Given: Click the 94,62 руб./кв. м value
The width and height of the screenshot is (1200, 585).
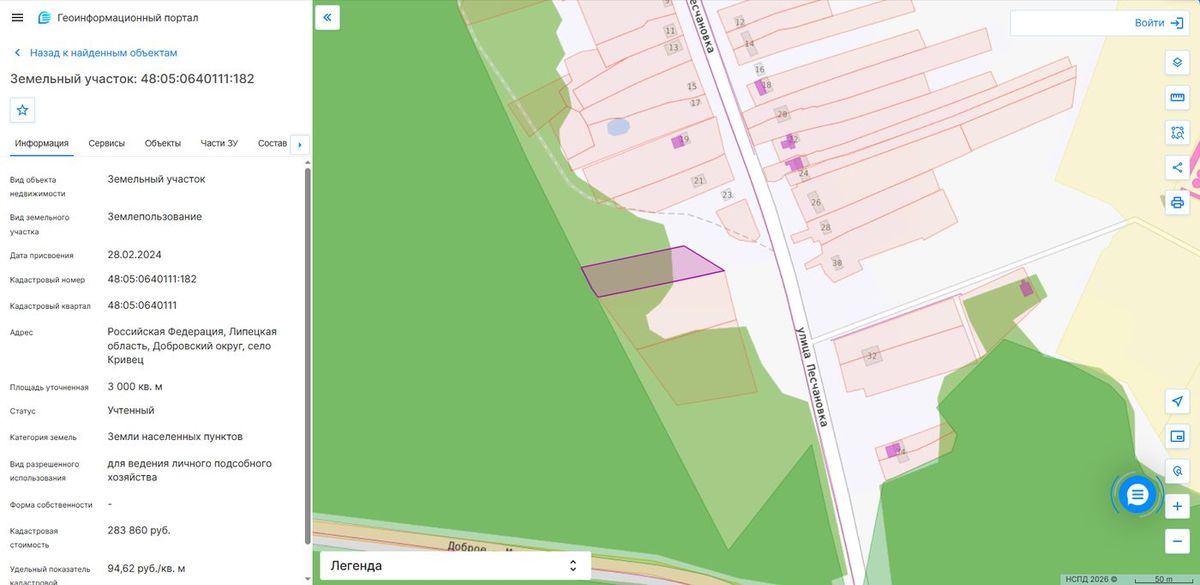Looking at the screenshot, I should click(x=146, y=568).
